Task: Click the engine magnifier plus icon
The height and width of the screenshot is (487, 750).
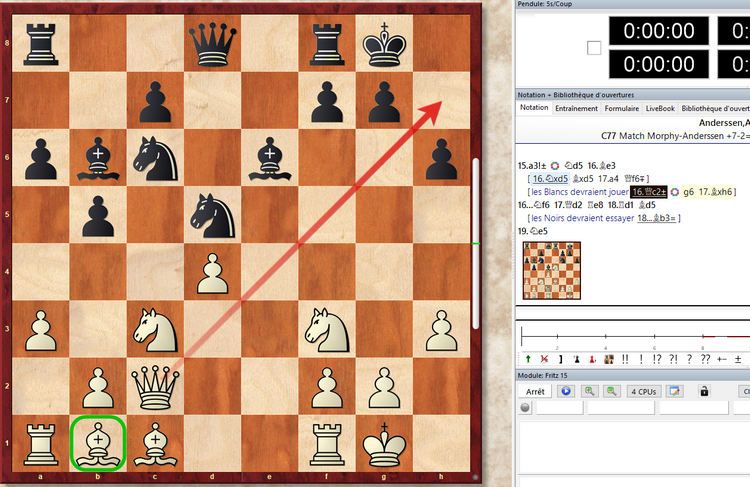Action: click(x=590, y=391)
